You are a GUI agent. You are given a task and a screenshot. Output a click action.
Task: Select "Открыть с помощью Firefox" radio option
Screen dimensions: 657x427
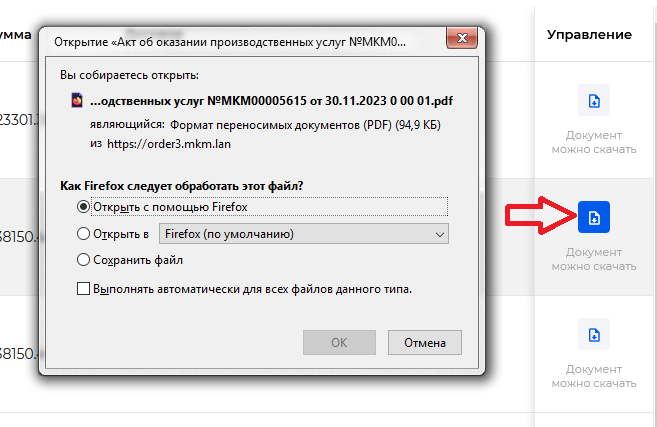[83, 207]
